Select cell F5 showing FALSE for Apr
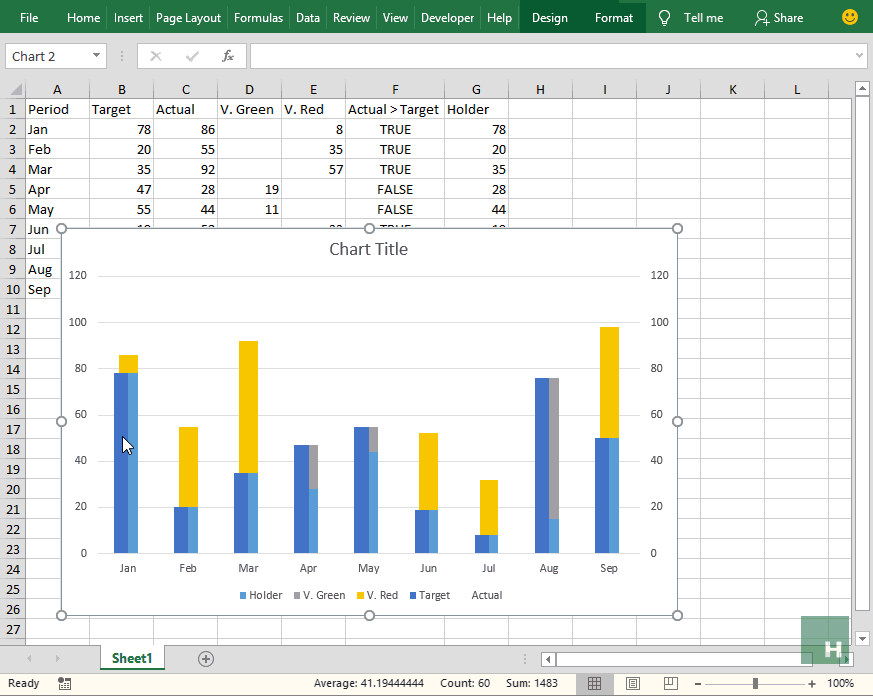 [395, 189]
